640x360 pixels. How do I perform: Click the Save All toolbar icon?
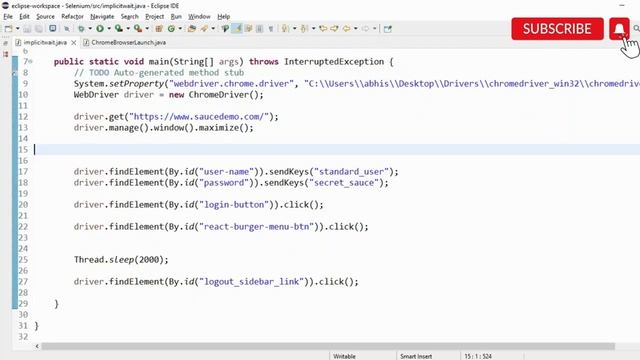[x=39, y=29]
